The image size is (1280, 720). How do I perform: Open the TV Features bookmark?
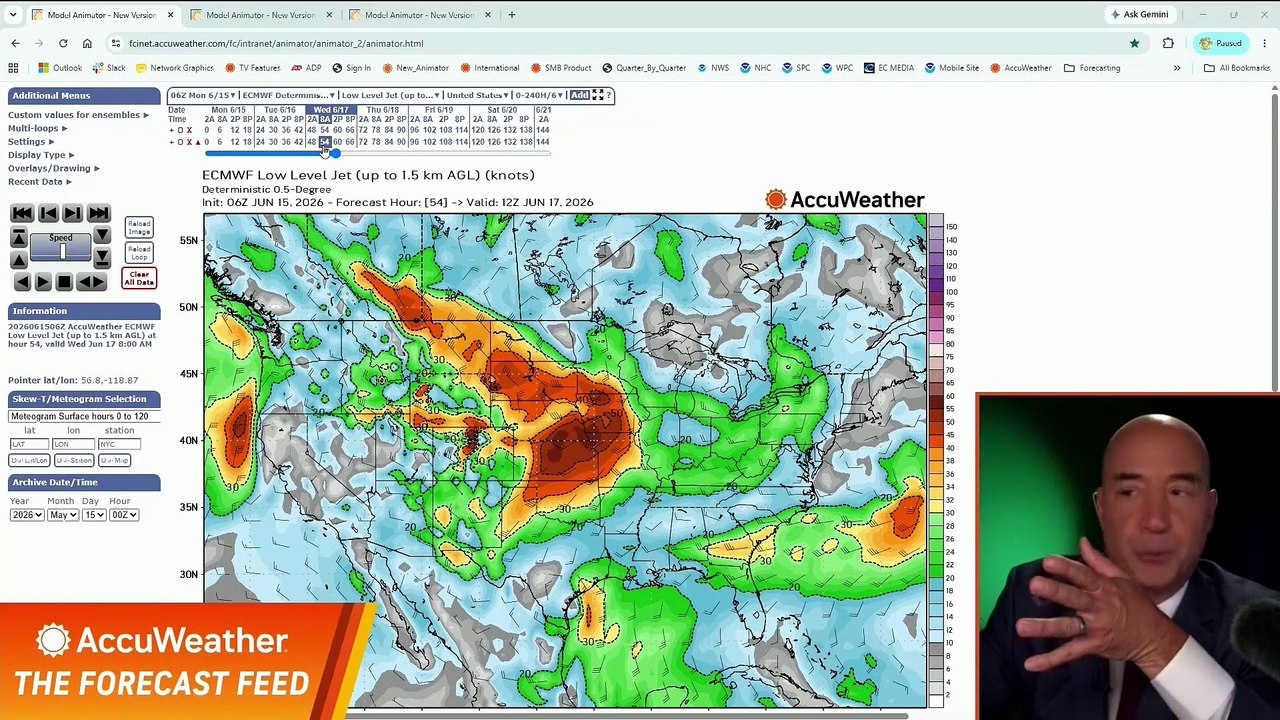click(252, 68)
